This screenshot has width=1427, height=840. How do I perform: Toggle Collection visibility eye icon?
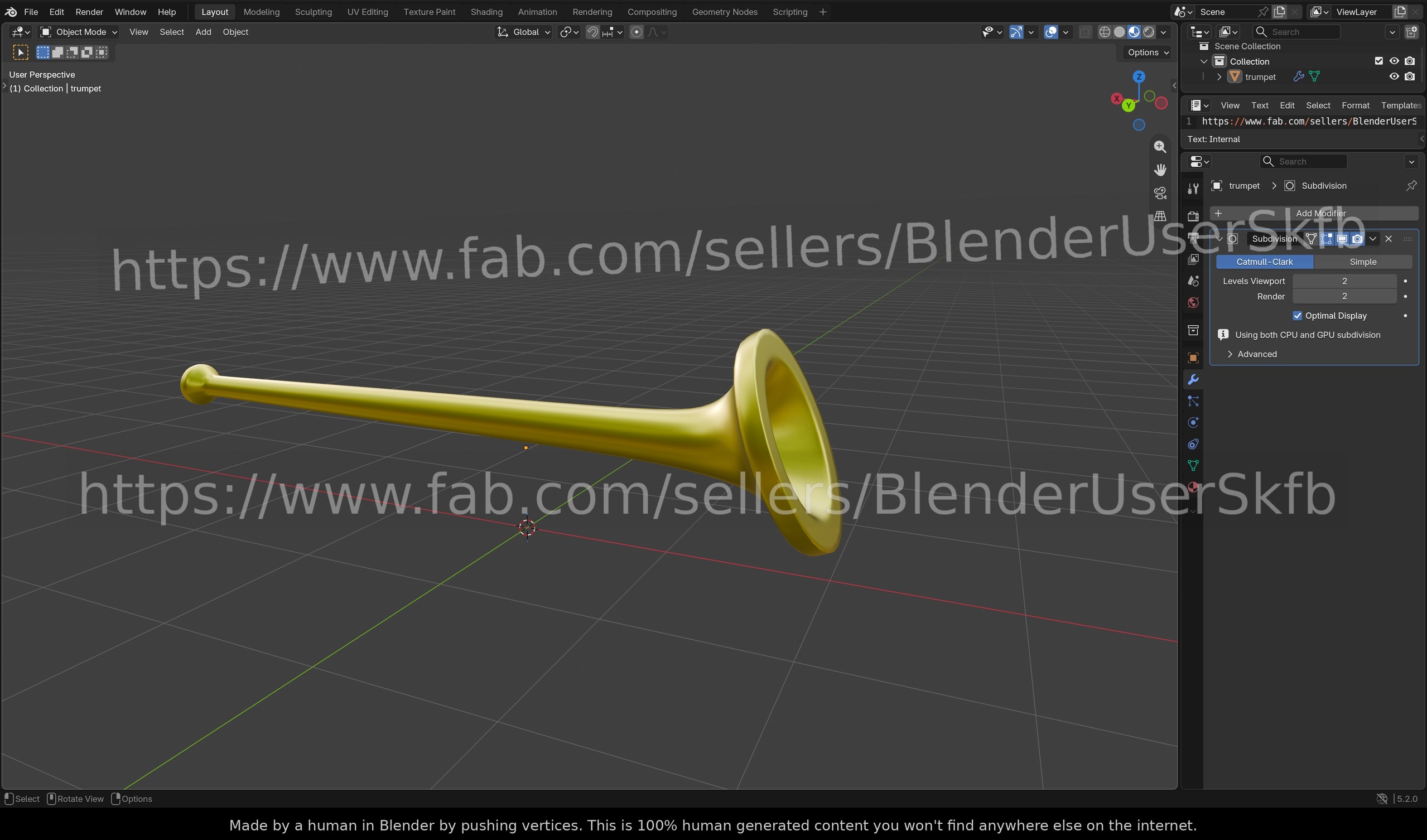click(1394, 61)
